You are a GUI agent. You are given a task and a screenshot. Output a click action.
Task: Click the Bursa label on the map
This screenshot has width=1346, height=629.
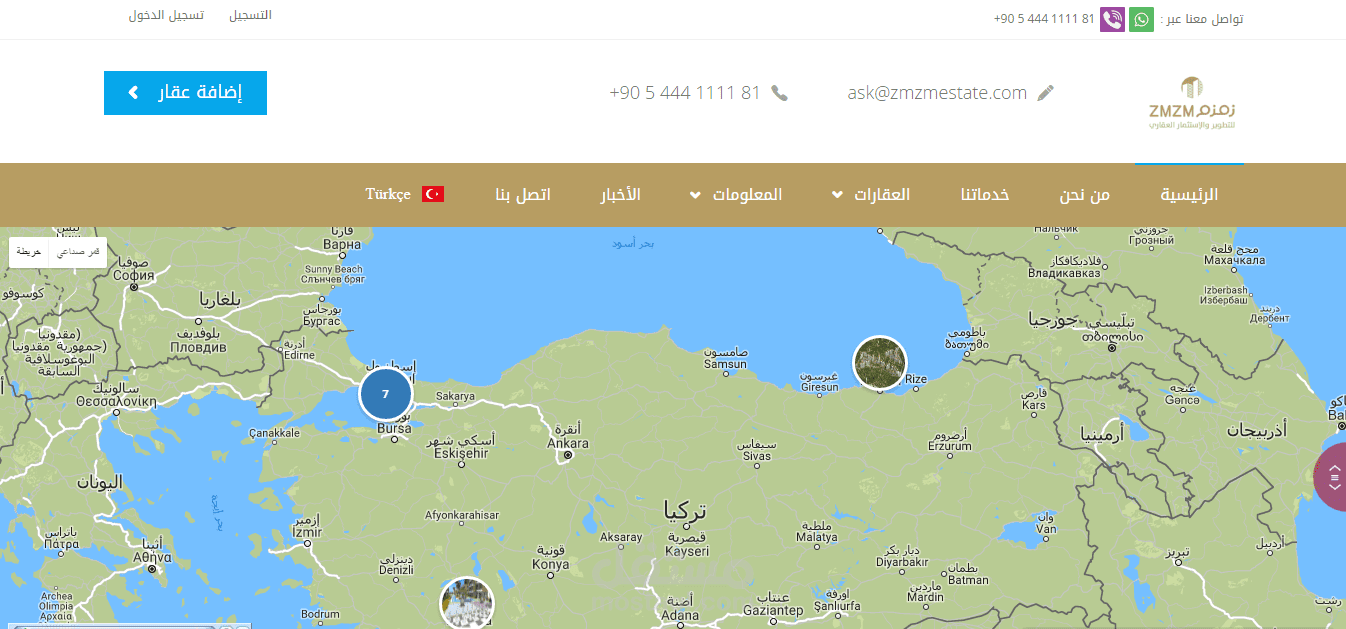click(393, 429)
